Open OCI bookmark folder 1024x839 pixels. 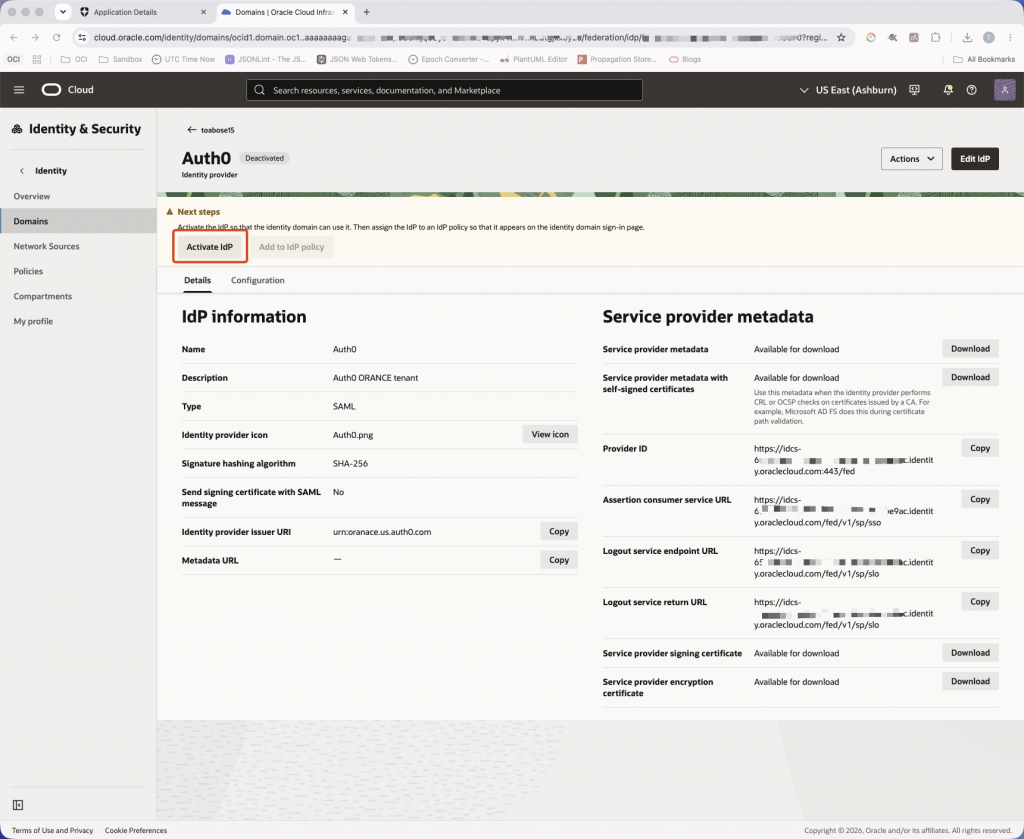pyautogui.click(x=74, y=59)
